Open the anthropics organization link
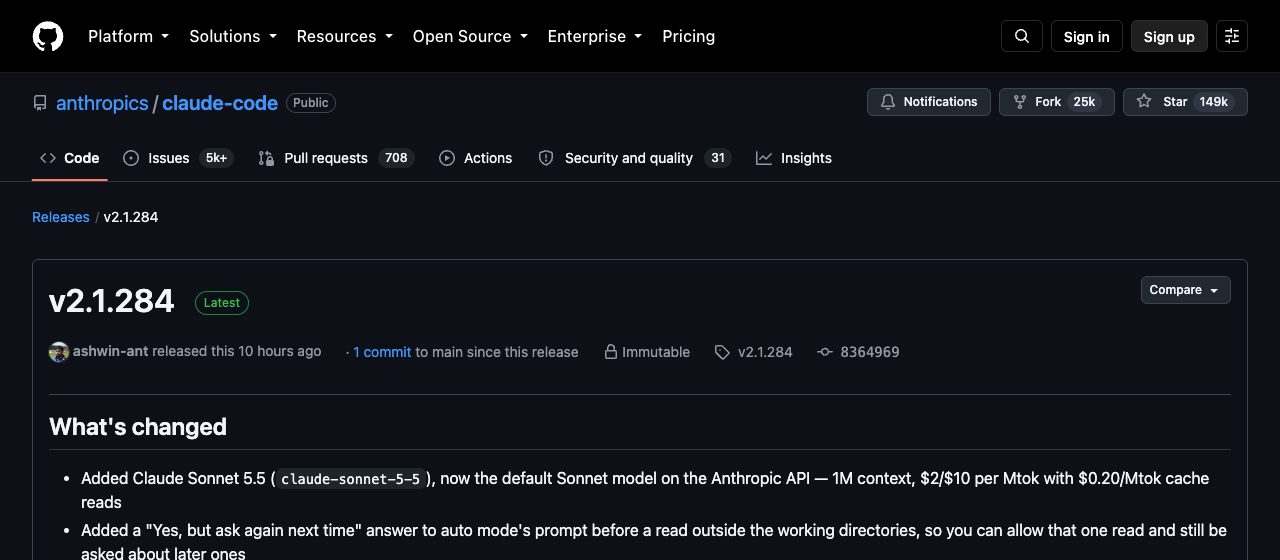The height and width of the screenshot is (560, 1280). tap(102, 103)
